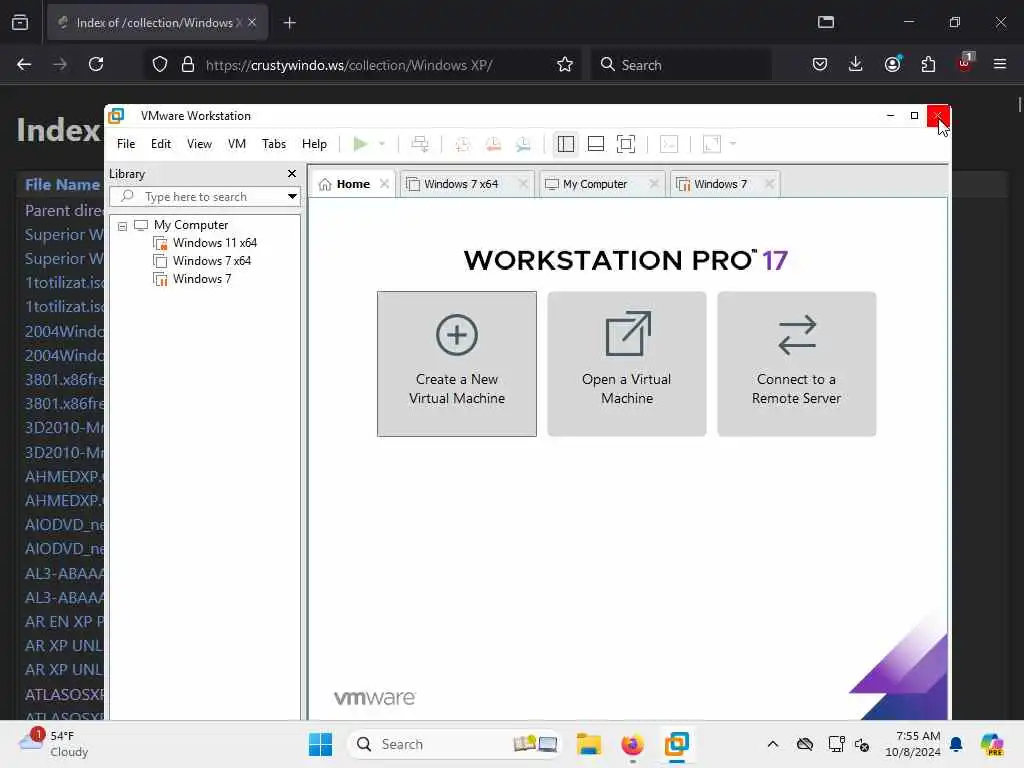Image resolution: width=1024 pixels, height=768 pixels.
Task: Click the stretch guest display icon
Action: pos(712,144)
